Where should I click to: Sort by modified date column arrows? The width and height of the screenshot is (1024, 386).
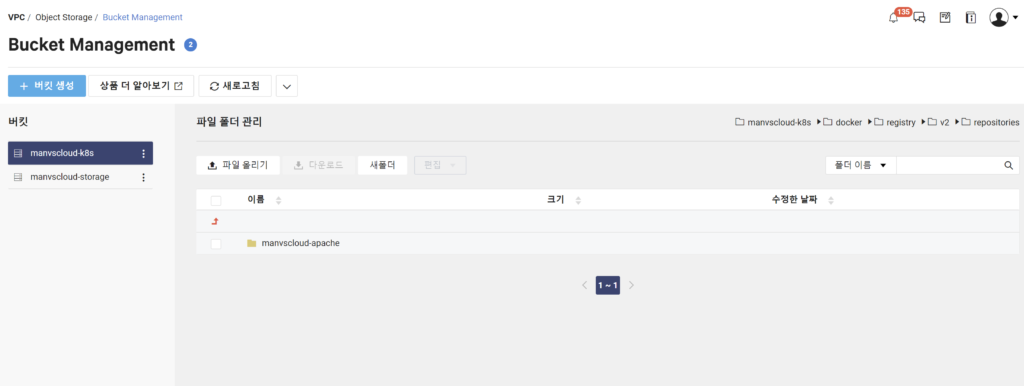(x=831, y=201)
